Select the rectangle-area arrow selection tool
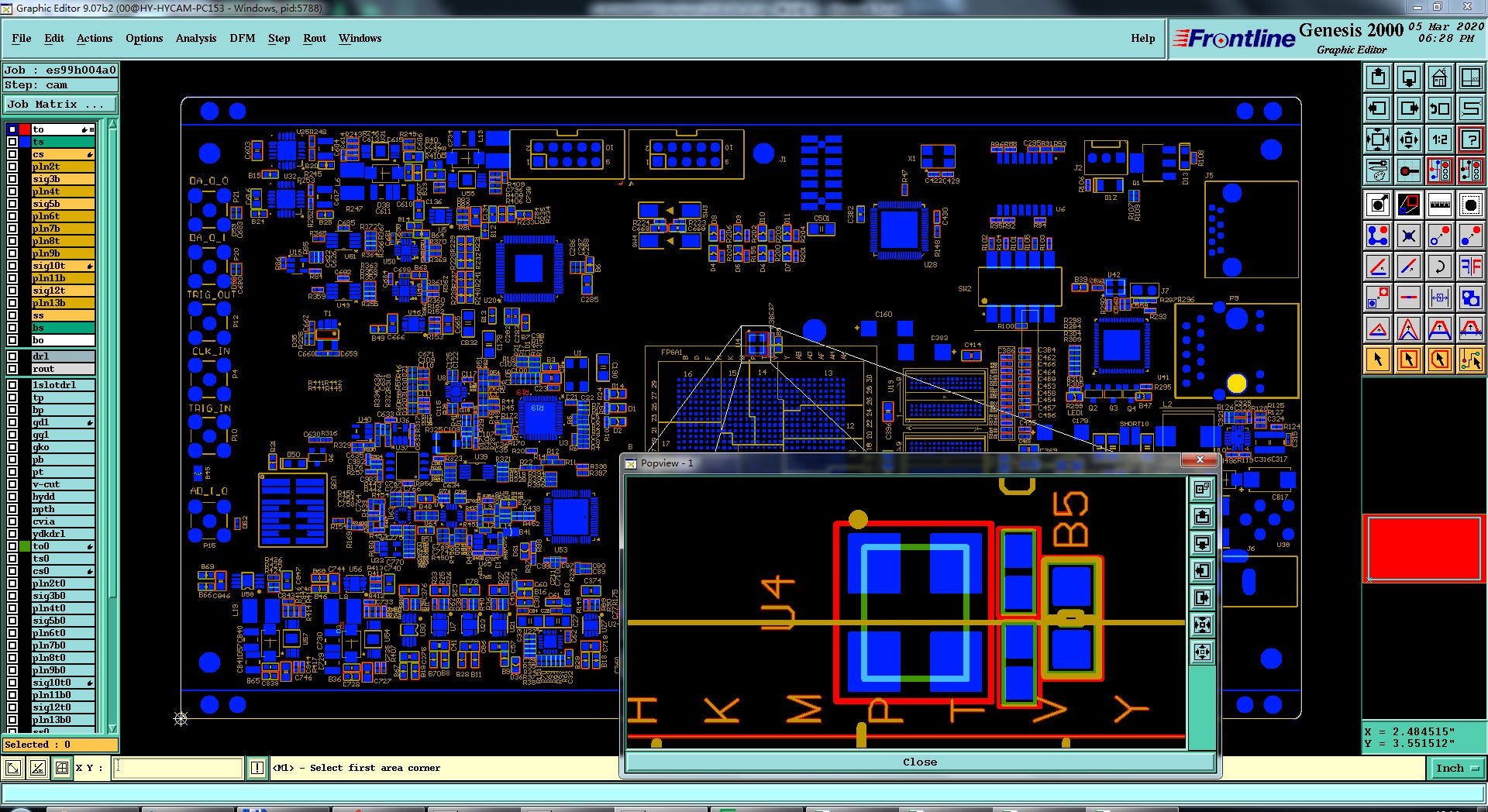Image resolution: width=1488 pixels, height=812 pixels. pyautogui.click(x=1409, y=360)
